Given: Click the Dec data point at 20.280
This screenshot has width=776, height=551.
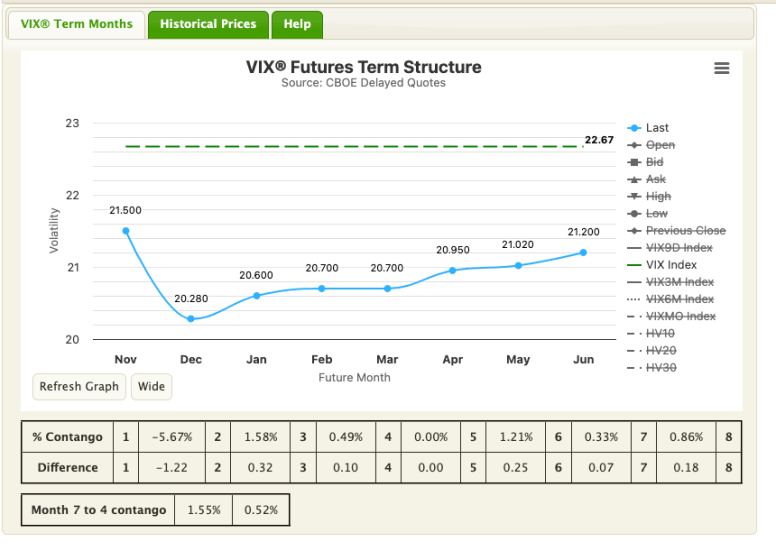Looking at the screenshot, I should coord(191,319).
